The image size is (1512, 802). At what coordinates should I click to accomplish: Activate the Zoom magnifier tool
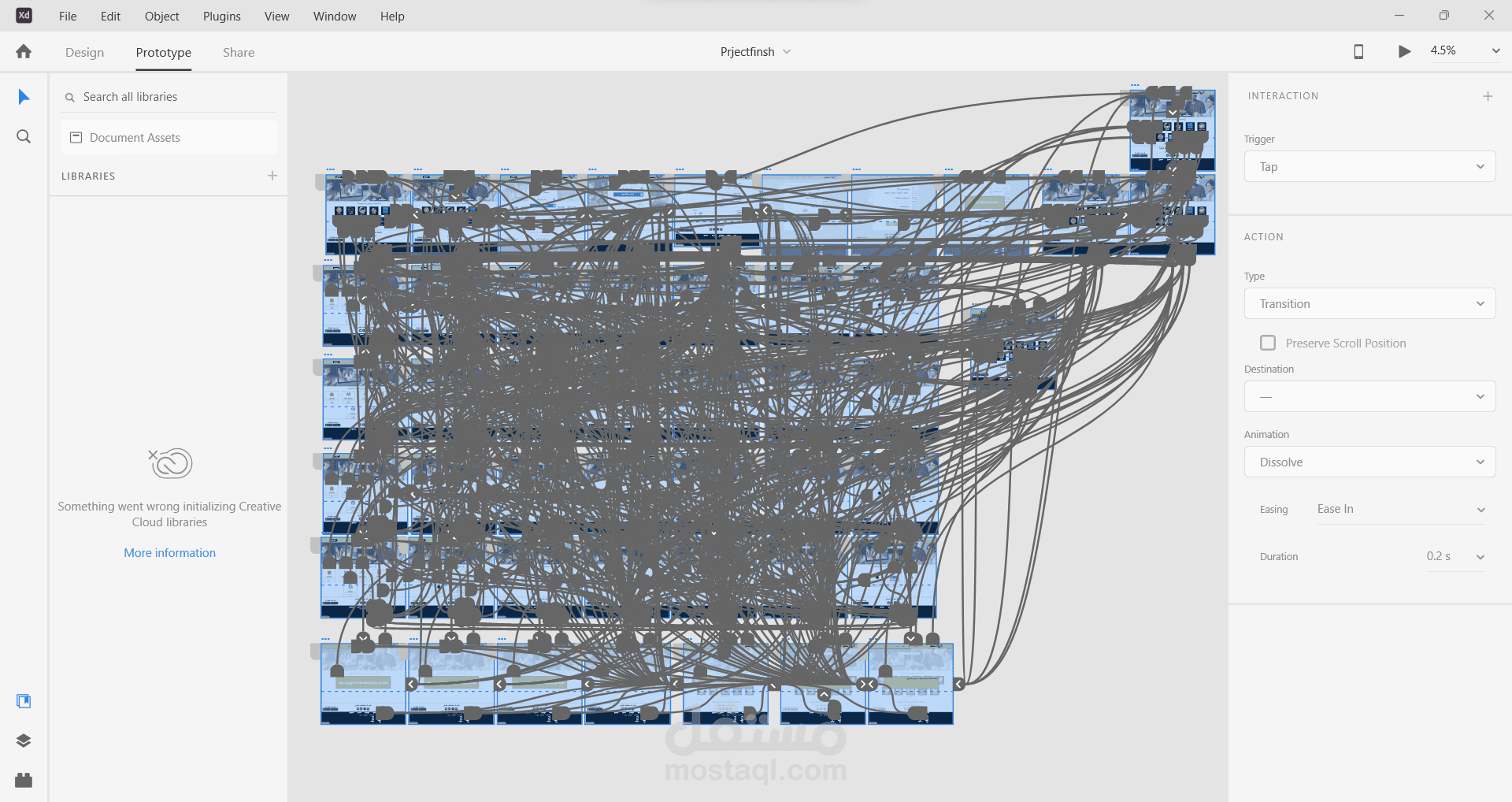coord(24,137)
